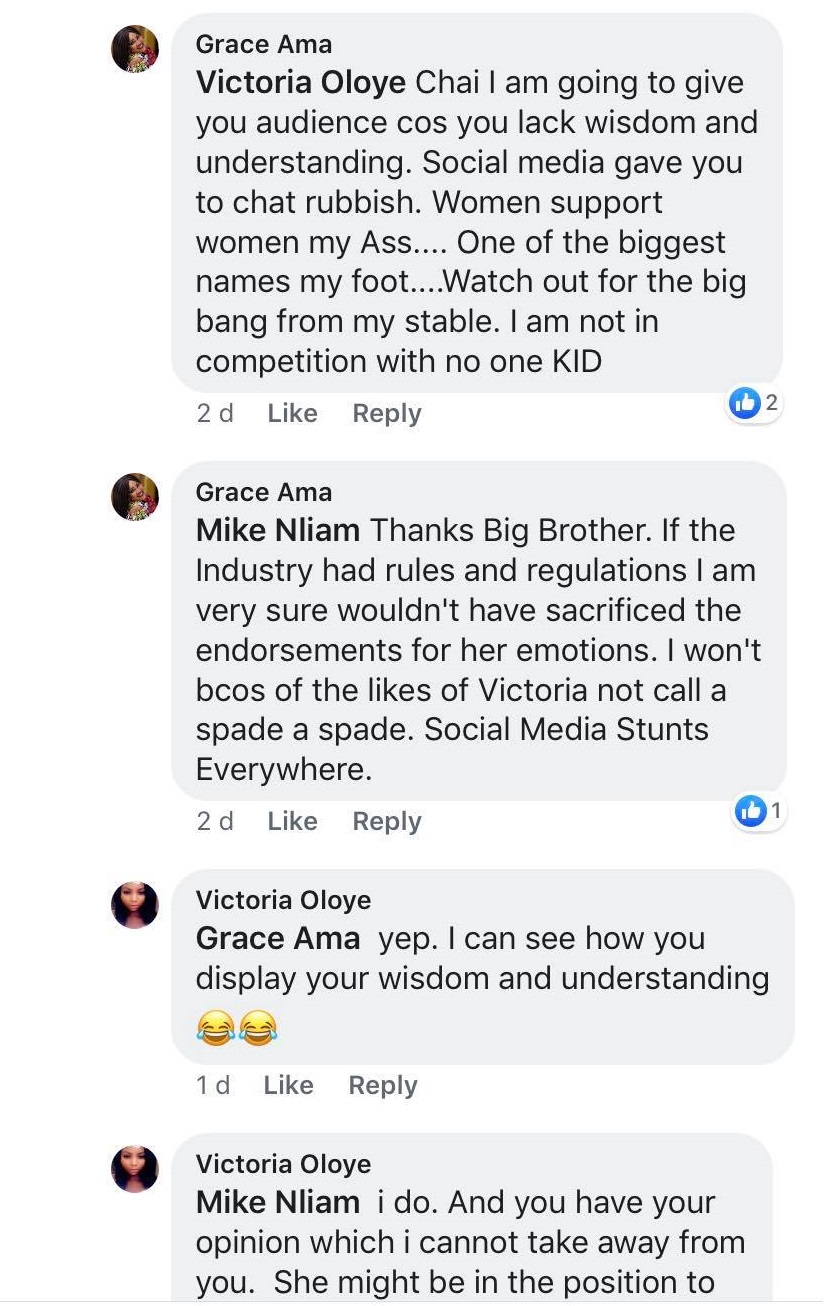Screen dimensions: 828x1306
Task: Click the '1 d' timestamp on Victoria's comment
Action: point(212,1085)
